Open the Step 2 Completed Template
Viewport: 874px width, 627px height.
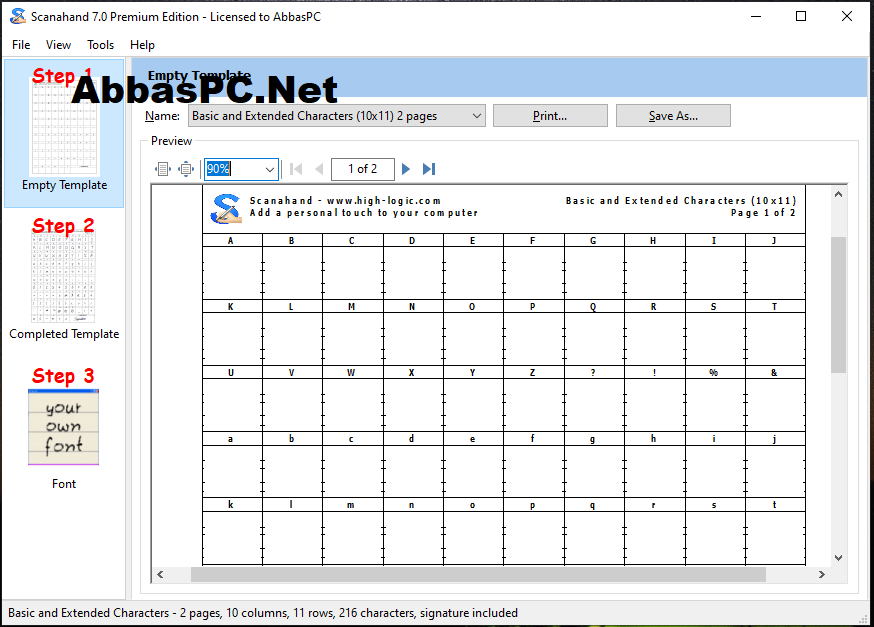[64, 278]
